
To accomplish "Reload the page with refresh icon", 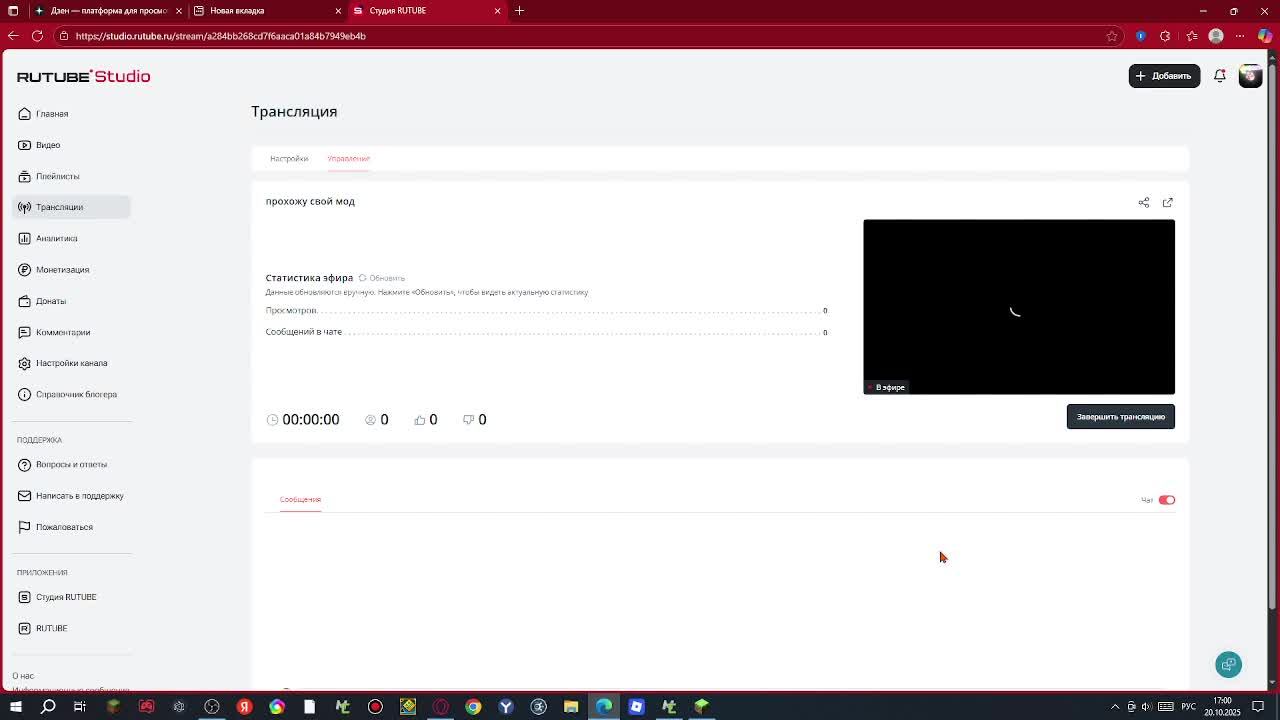I will (37, 36).
